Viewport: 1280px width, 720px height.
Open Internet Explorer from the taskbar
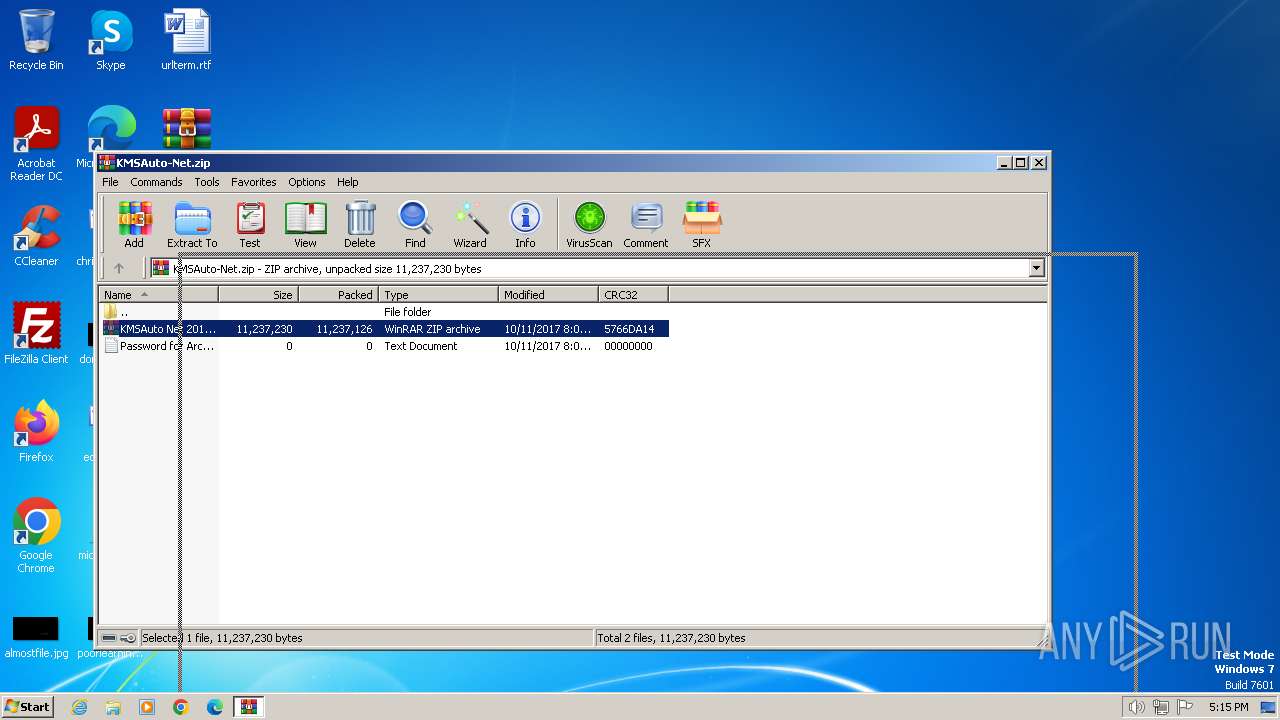coord(79,707)
